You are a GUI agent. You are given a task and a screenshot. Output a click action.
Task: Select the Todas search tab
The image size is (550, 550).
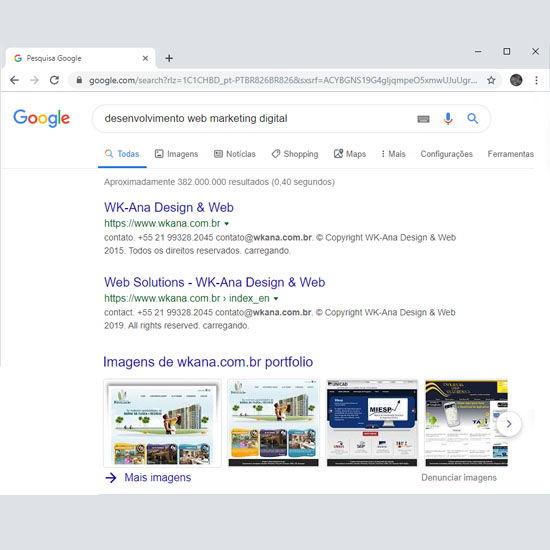click(x=122, y=154)
